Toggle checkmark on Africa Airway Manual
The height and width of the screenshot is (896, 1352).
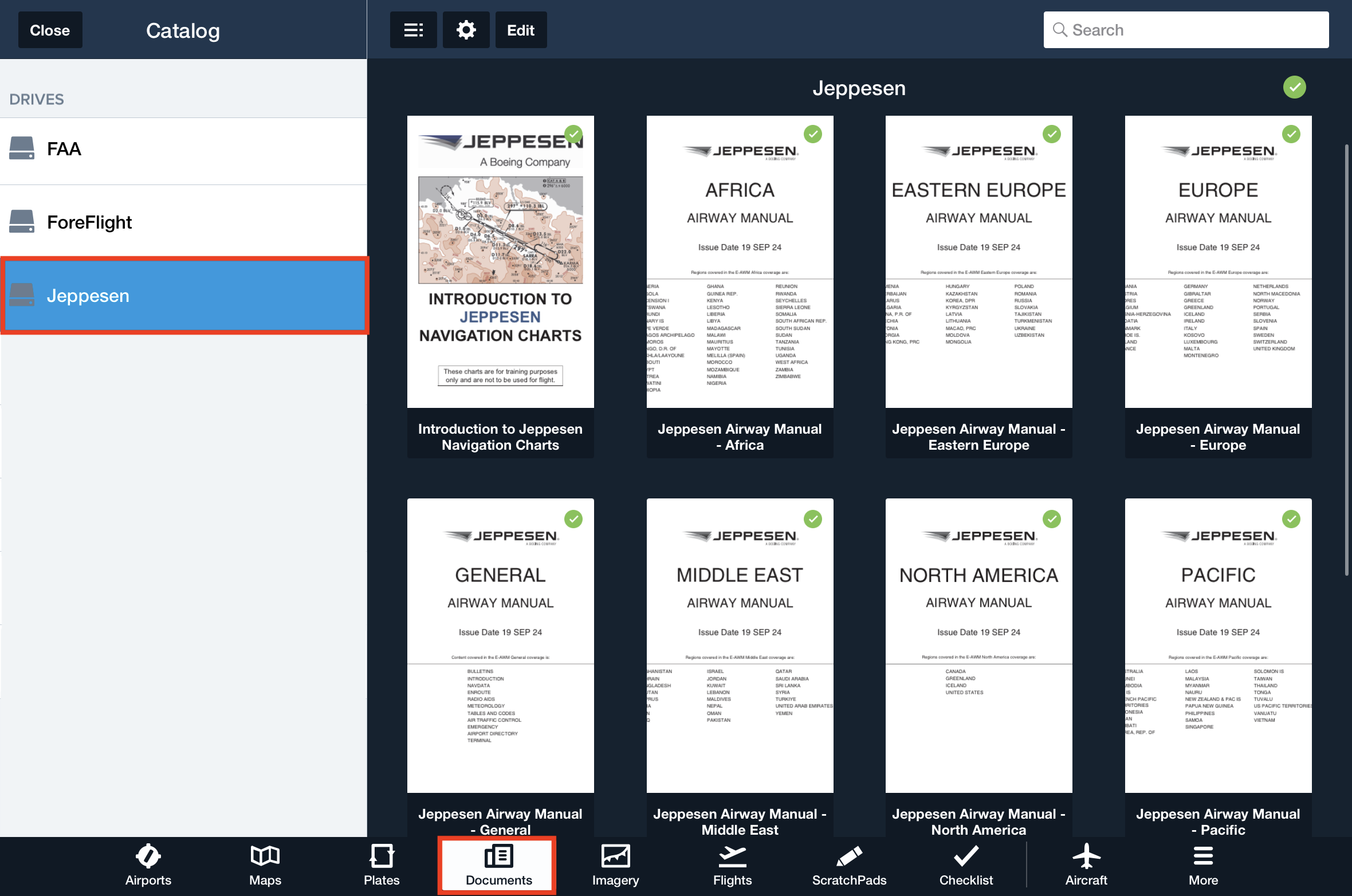click(x=812, y=134)
